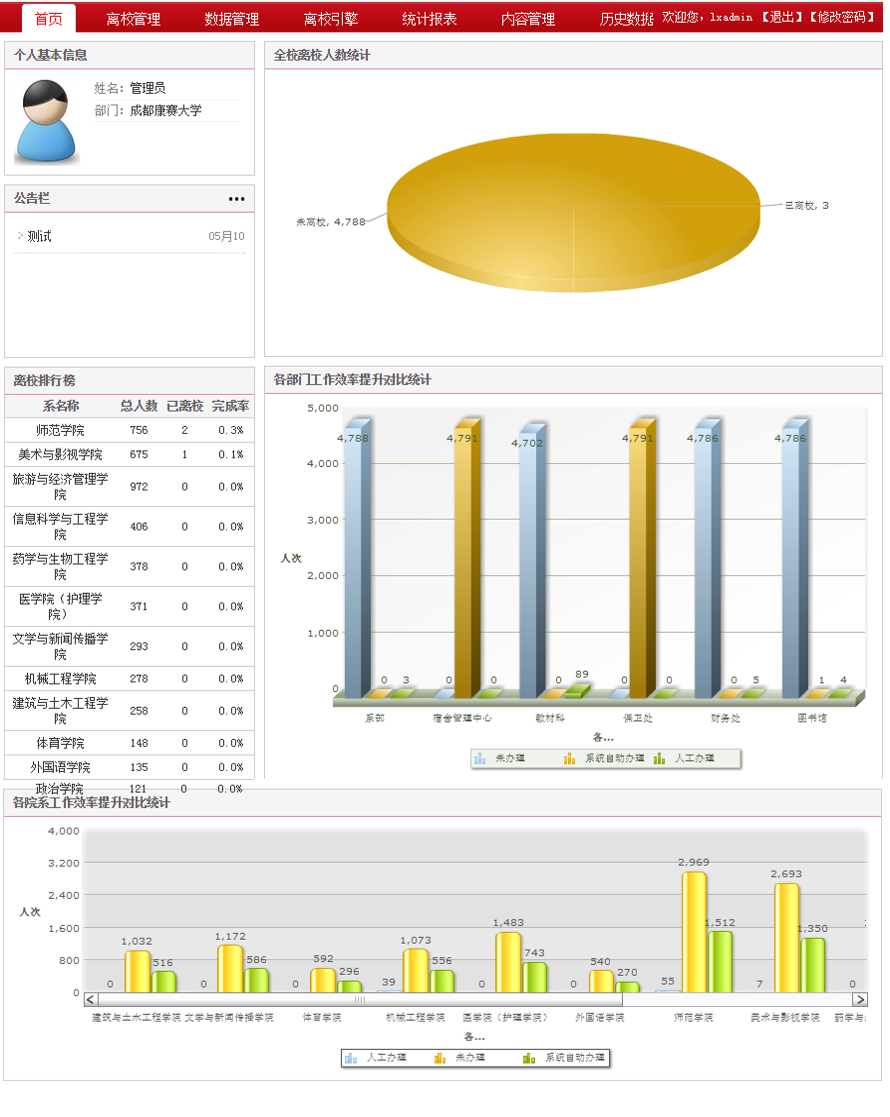Screen dimensions: 890x1117
Task: Switch to the 首页 tab
Action: pos(48,19)
